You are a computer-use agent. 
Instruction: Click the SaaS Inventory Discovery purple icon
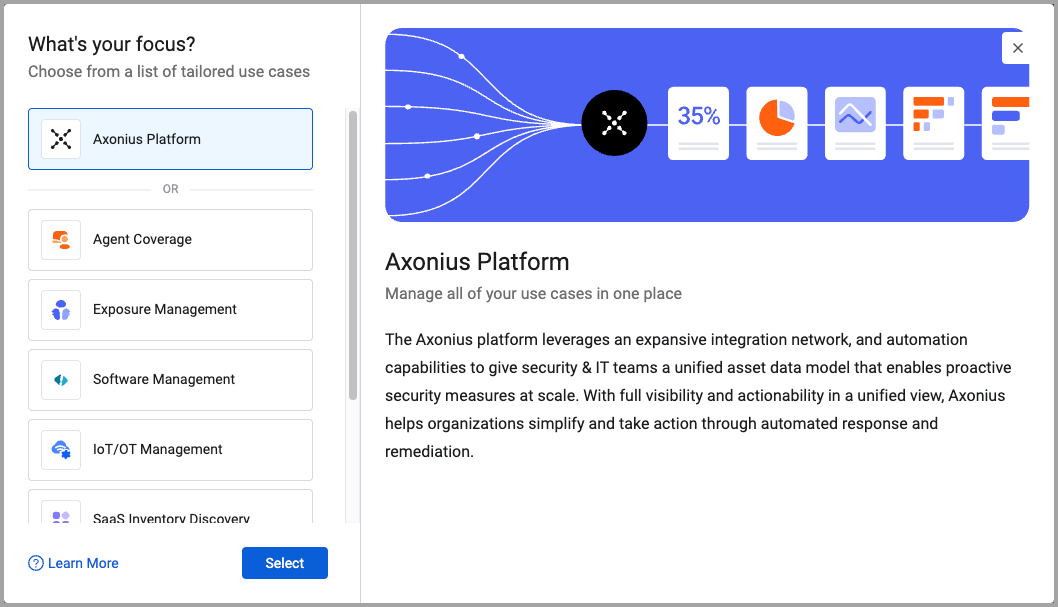pos(61,515)
